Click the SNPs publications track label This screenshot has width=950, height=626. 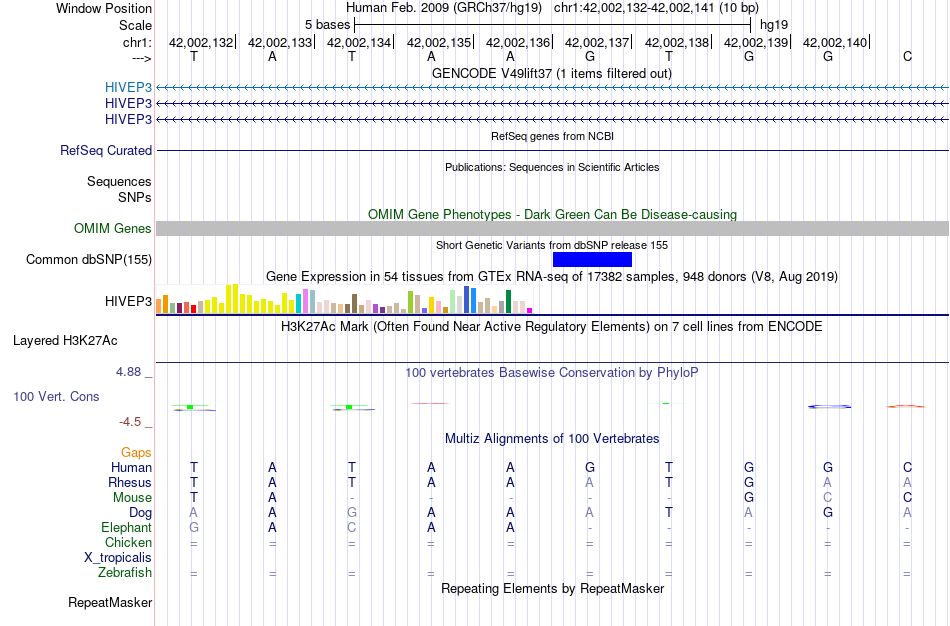coord(135,197)
